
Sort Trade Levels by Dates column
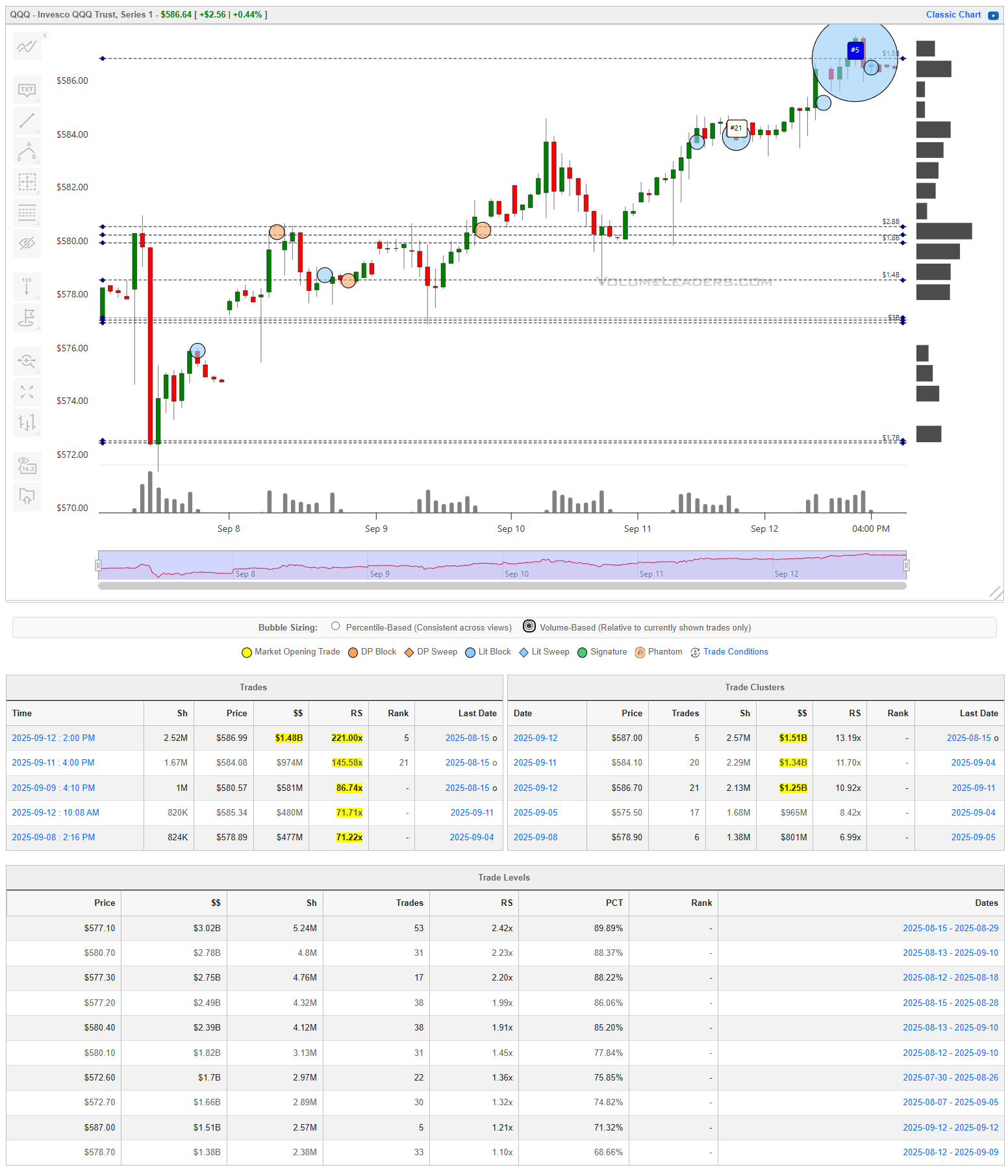[x=861, y=903]
